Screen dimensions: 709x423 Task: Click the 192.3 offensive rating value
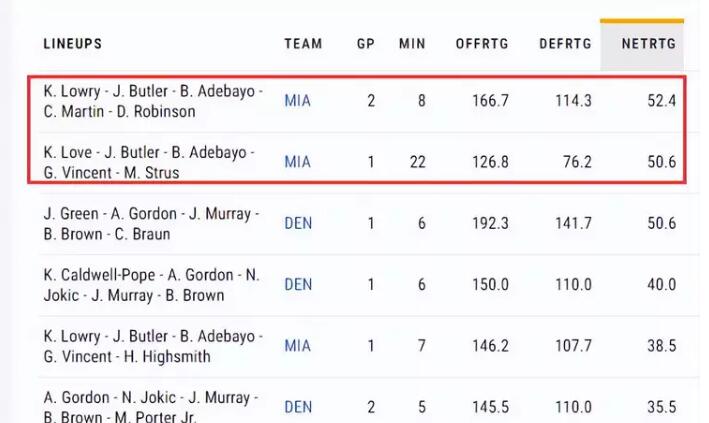tap(491, 223)
